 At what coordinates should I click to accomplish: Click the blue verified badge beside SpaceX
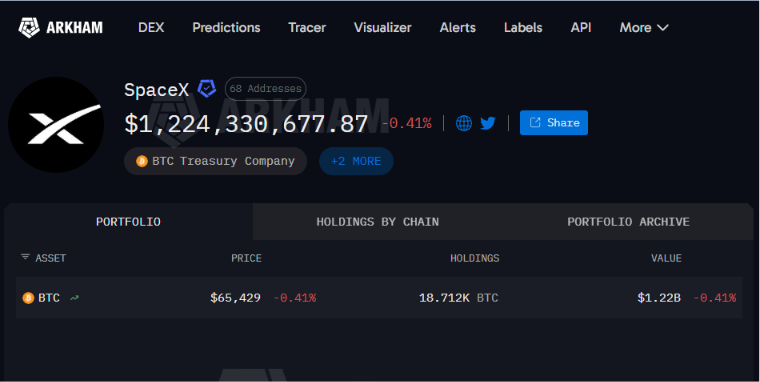(x=207, y=89)
